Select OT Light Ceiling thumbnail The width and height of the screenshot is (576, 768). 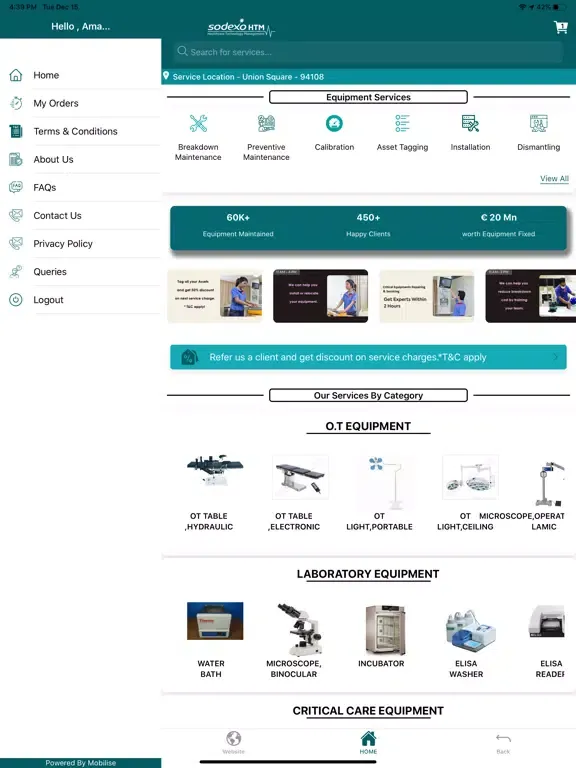coord(470,477)
